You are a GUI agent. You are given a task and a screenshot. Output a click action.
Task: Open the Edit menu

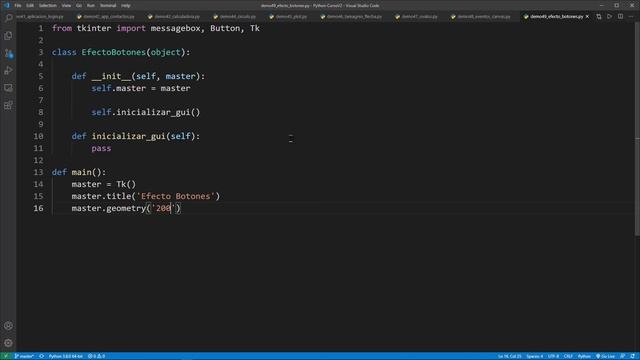tap(30, 6)
